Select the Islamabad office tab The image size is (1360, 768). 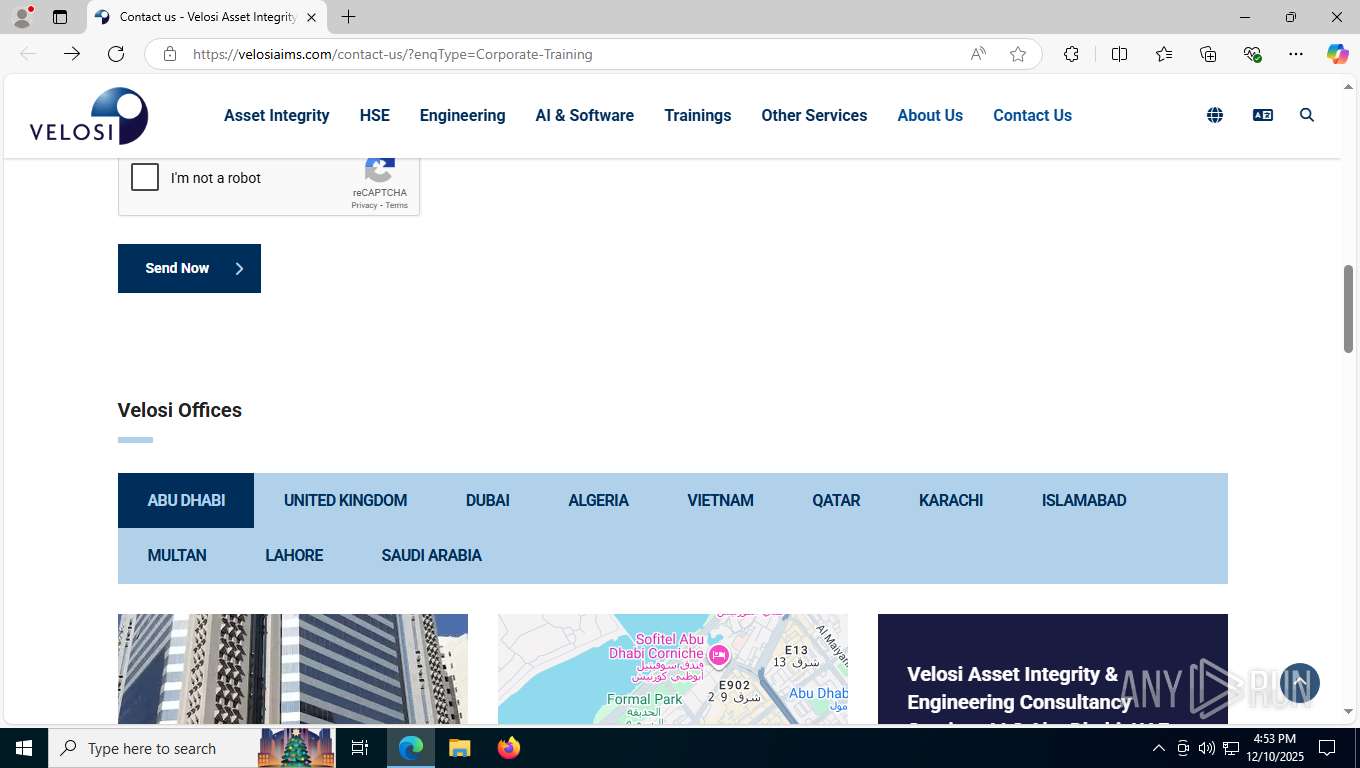1084,500
